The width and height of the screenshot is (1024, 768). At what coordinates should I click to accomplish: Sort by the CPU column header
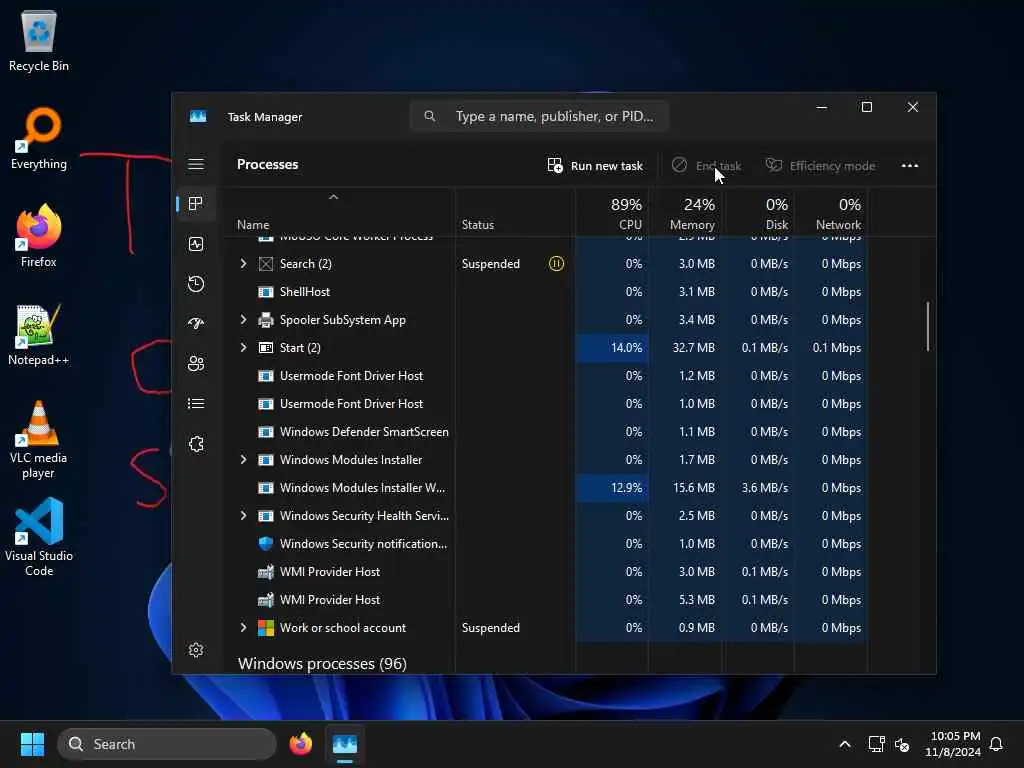[x=613, y=214]
